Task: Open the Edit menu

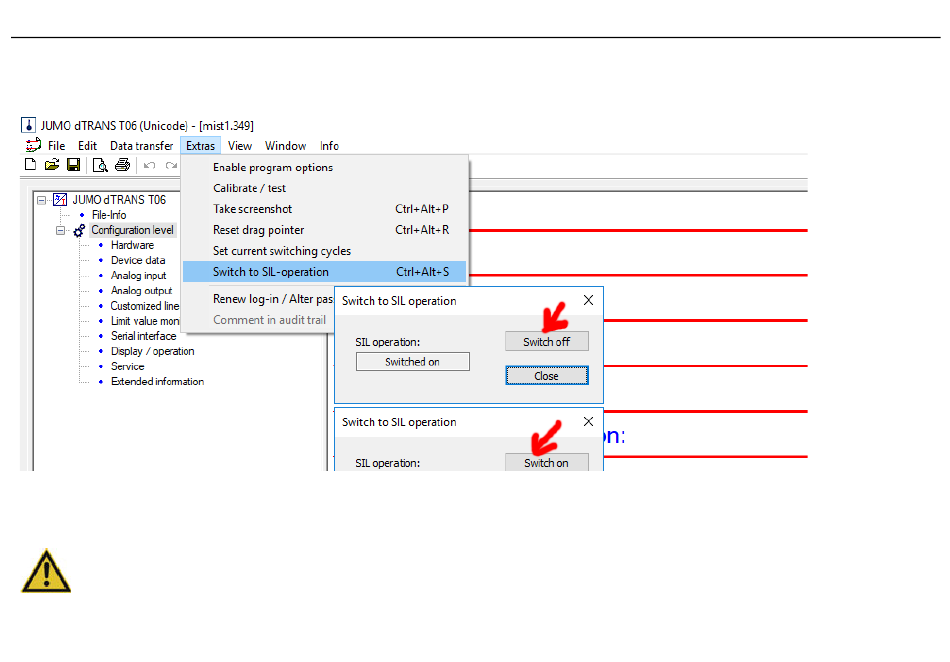Action: click(x=87, y=146)
